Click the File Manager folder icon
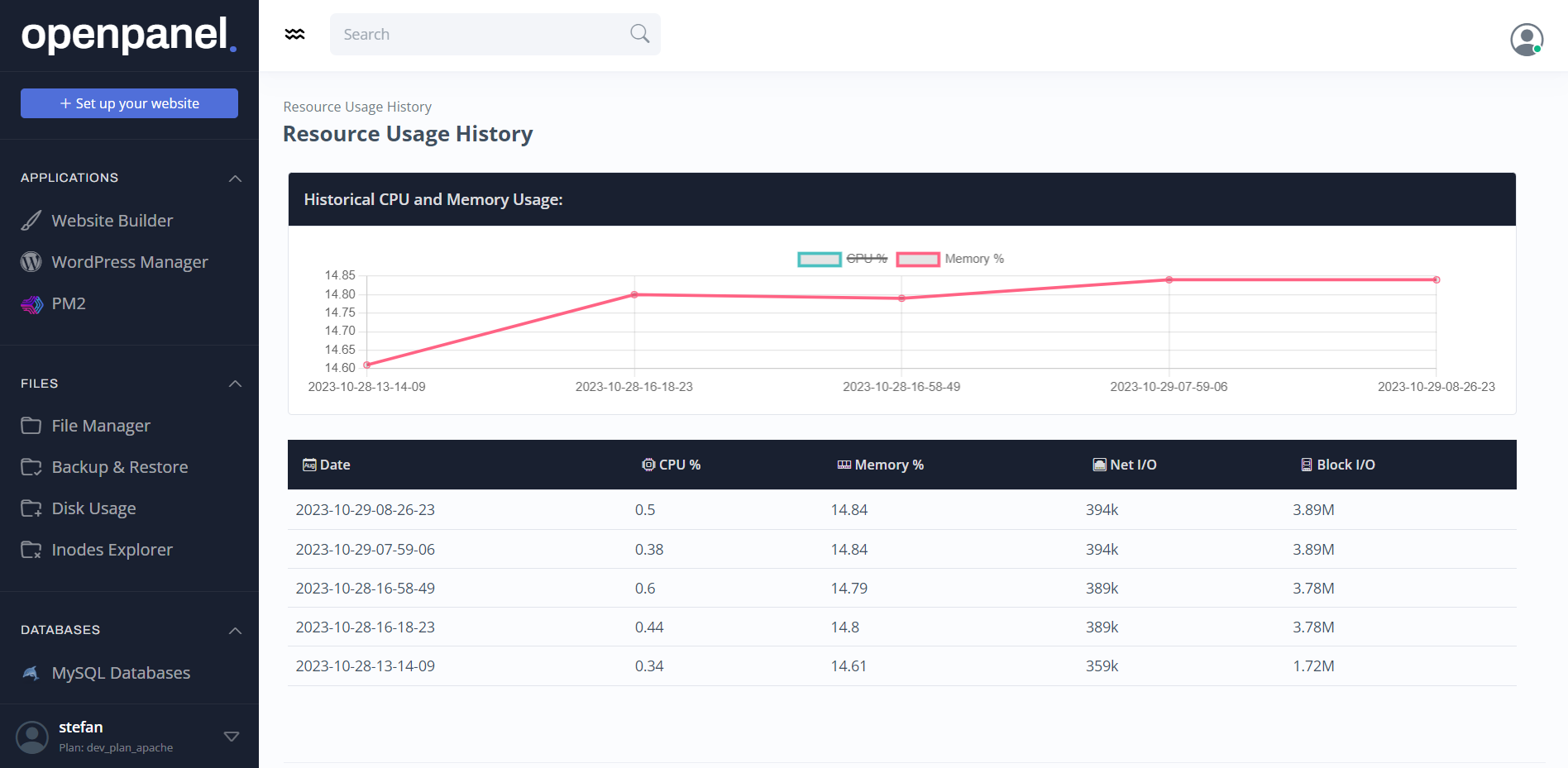This screenshot has height=768, width=1568. (x=31, y=426)
